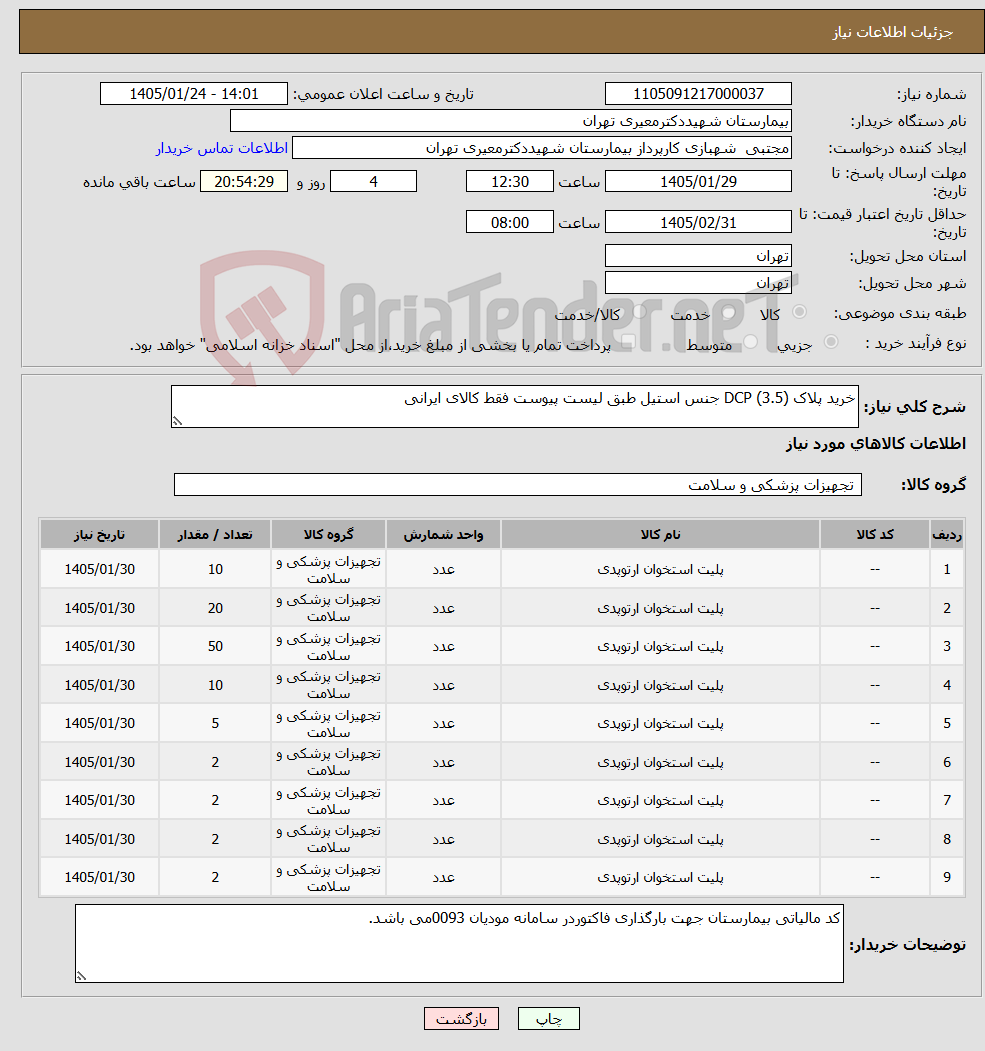Click the remaining days field showing 4
The height and width of the screenshot is (1051, 985).
pos(373,182)
